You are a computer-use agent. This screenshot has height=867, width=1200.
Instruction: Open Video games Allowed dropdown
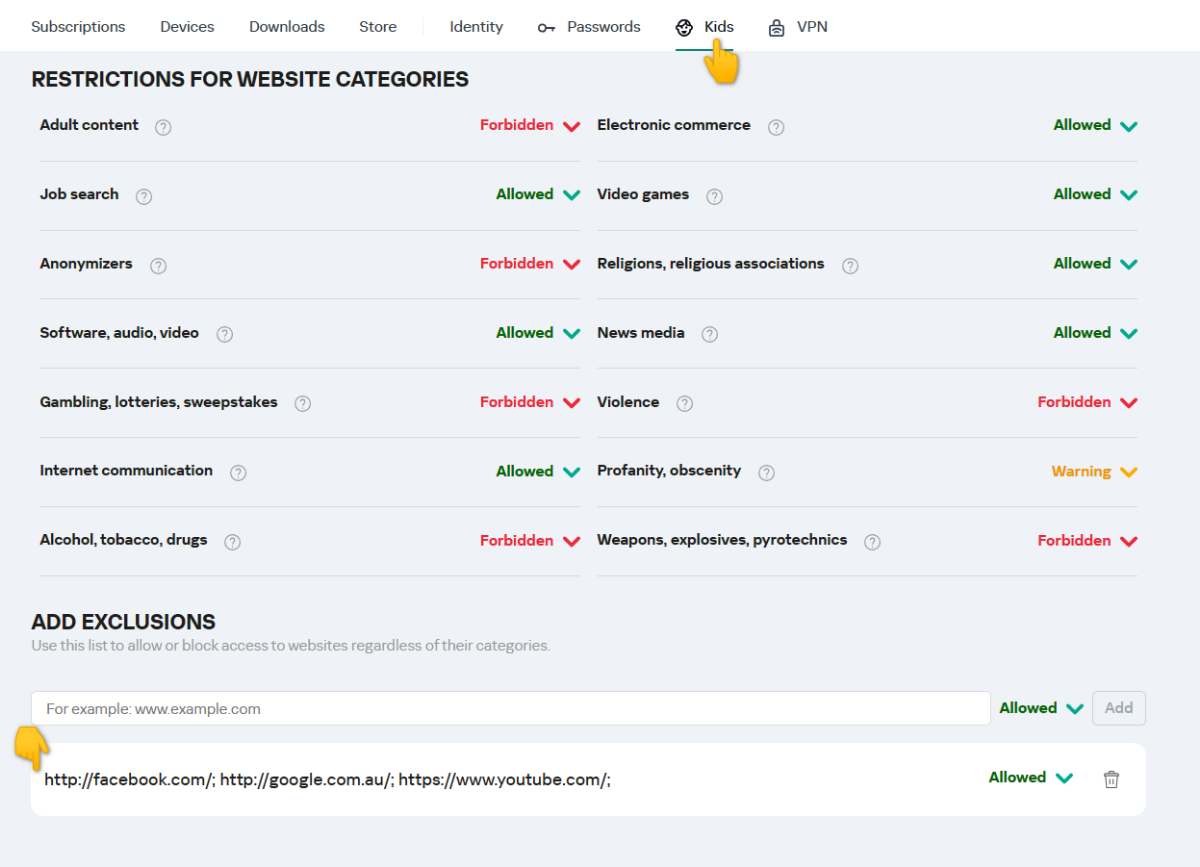click(1095, 195)
